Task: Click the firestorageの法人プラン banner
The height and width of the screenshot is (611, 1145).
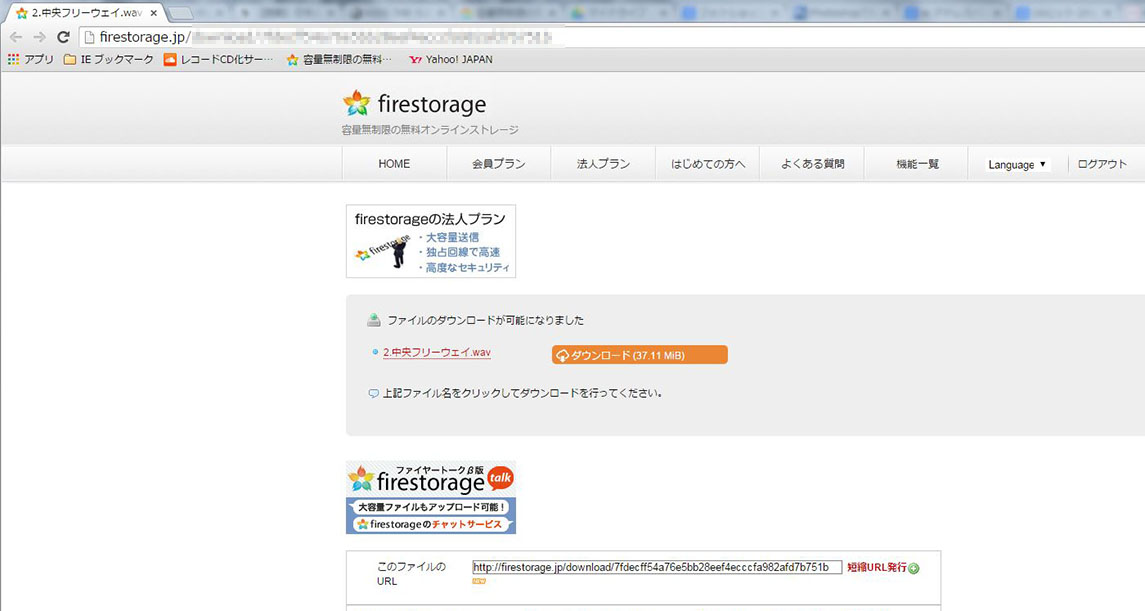Action: click(x=431, y=241)
